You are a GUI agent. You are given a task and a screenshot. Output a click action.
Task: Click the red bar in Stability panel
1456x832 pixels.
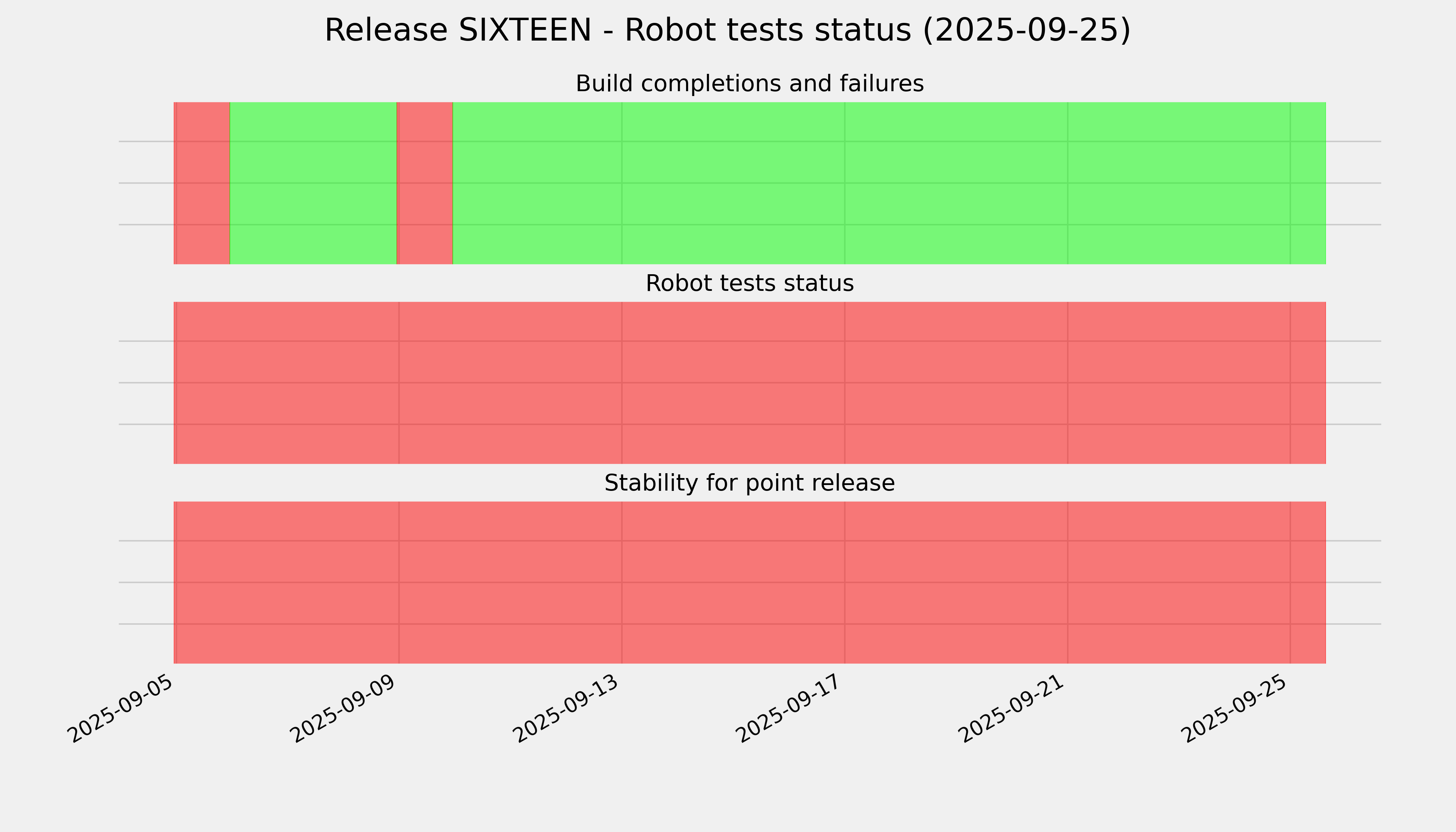[749, 582]
